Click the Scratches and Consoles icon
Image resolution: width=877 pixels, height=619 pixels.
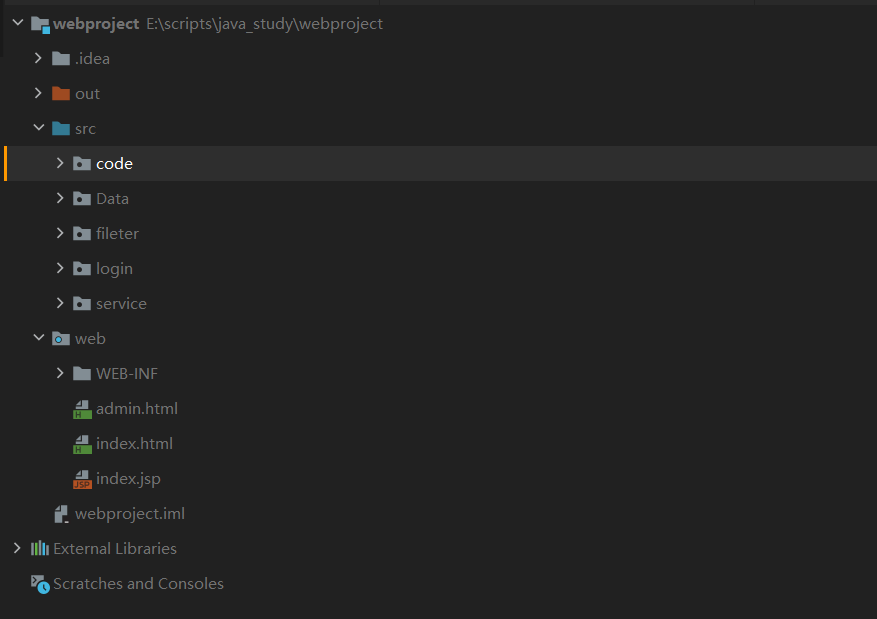[40, 584]
